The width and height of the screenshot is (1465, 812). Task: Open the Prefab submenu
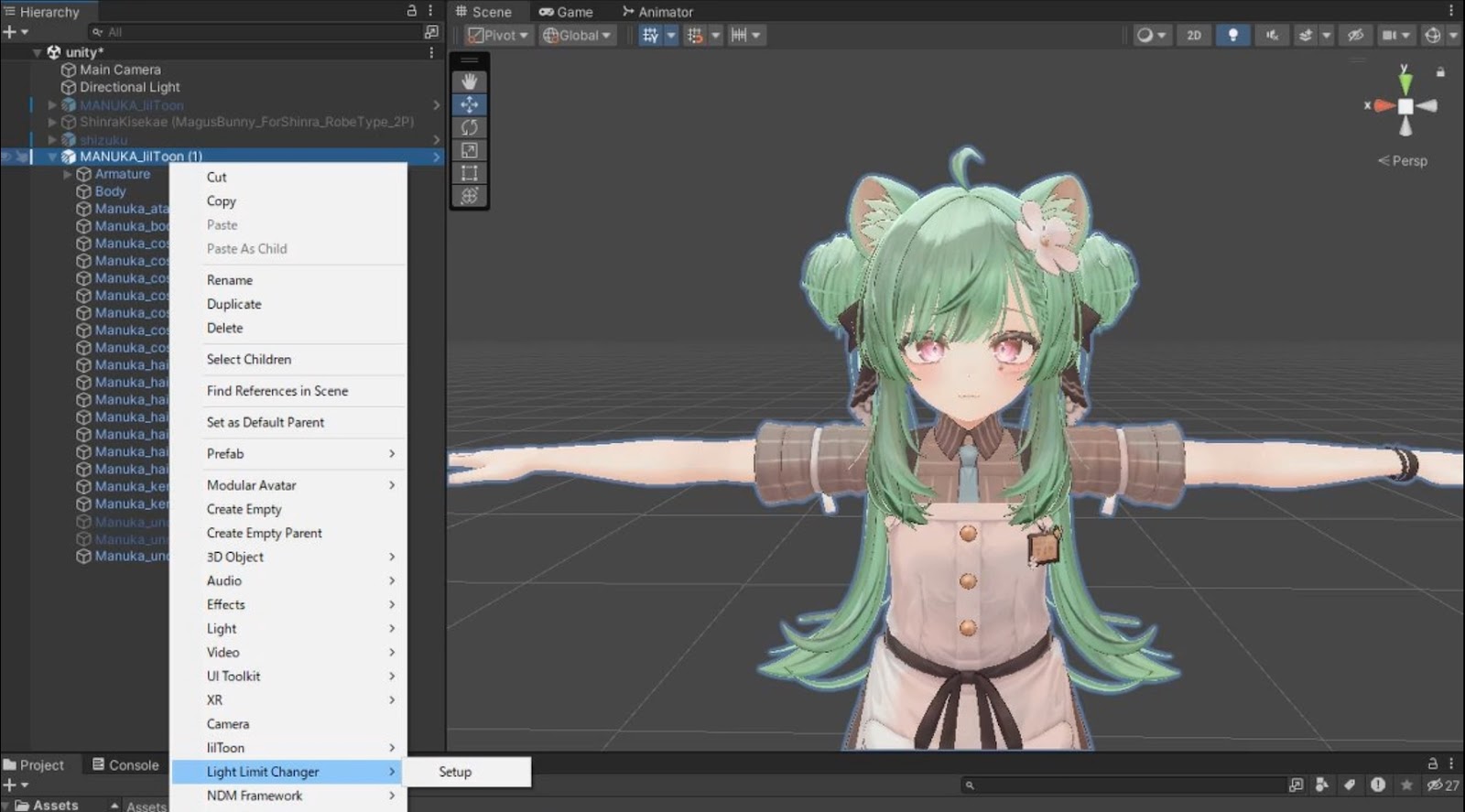tap(288, 453)
